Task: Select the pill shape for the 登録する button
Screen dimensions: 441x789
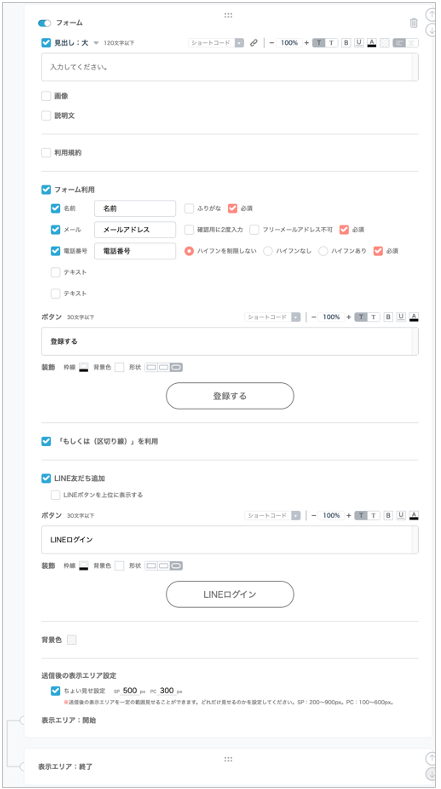Action: [176, 368]
